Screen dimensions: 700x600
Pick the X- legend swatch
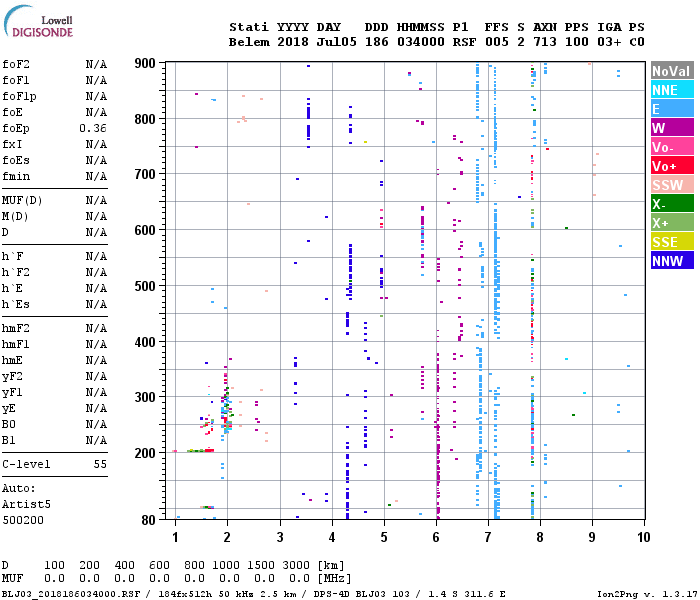tap(672, 204)
